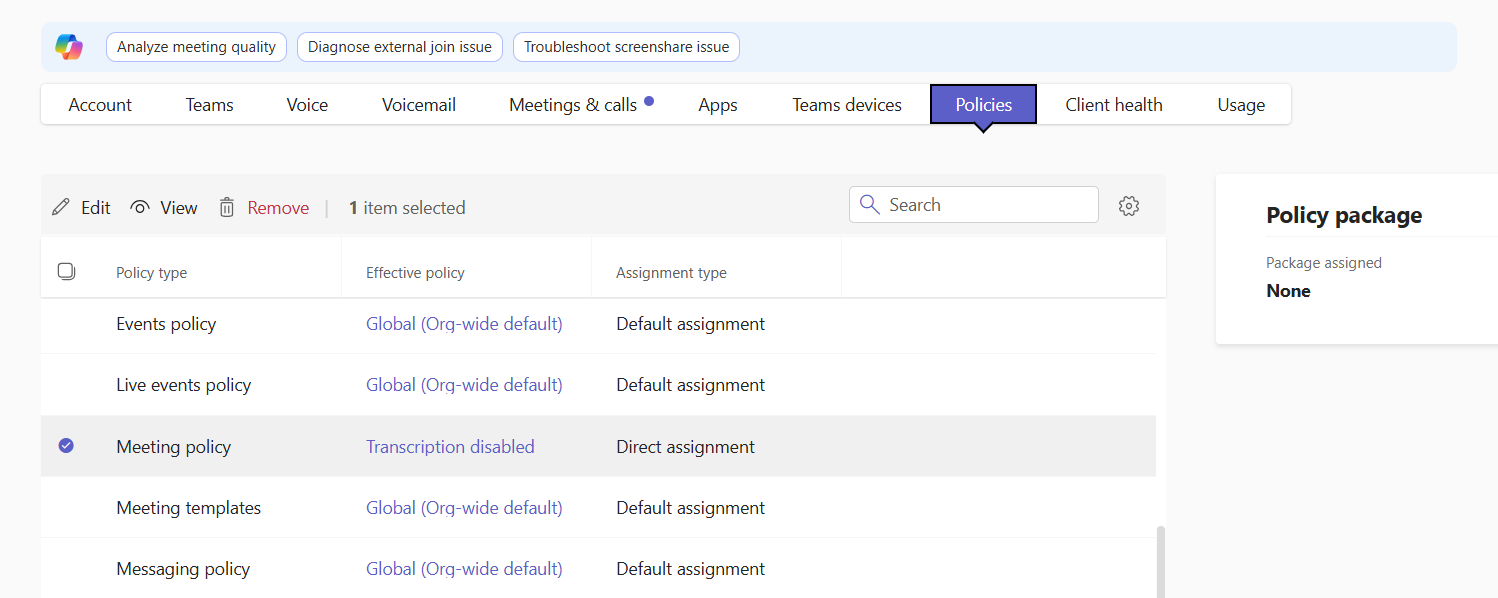
Task: Select the Events policy row name
Action: click(166, 324)
